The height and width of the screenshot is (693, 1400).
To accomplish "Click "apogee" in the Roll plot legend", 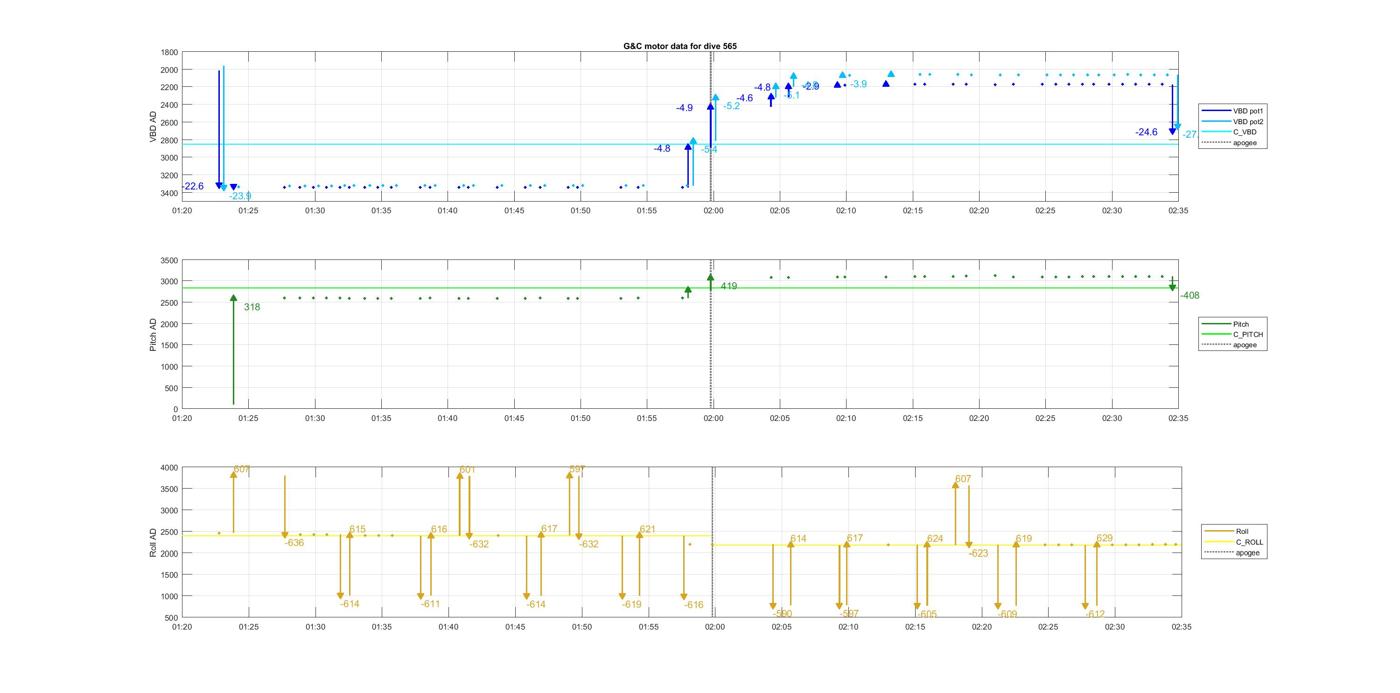I will (x=1235, y=552).
